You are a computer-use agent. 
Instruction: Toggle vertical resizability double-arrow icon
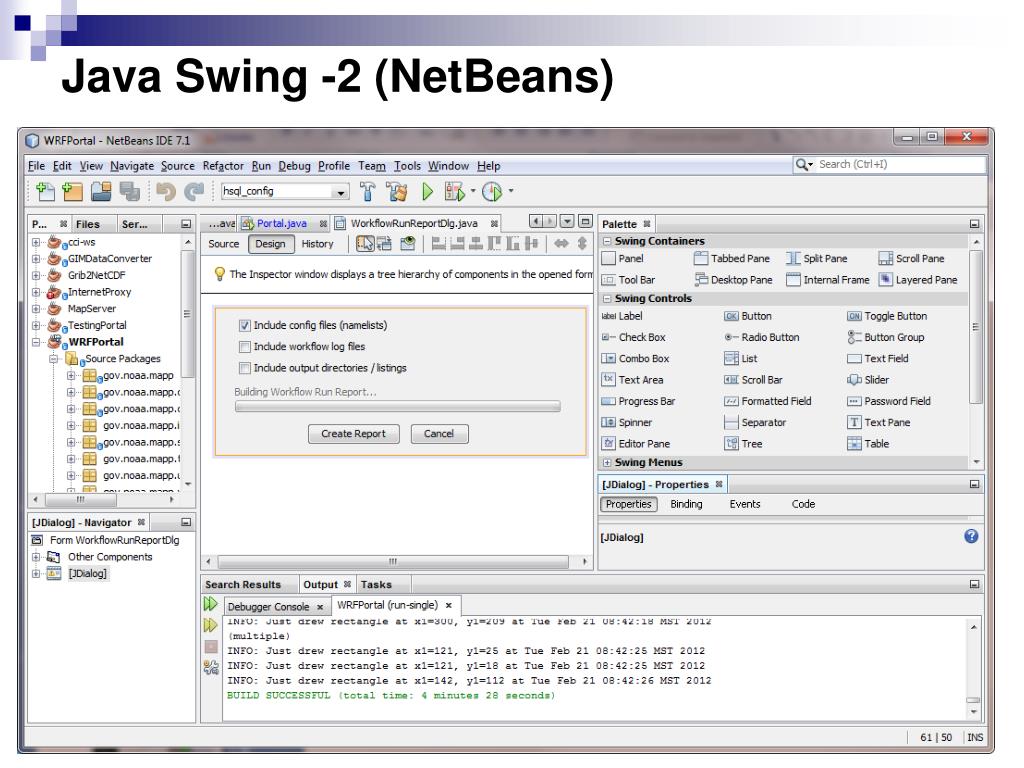[x=582, y=244]
